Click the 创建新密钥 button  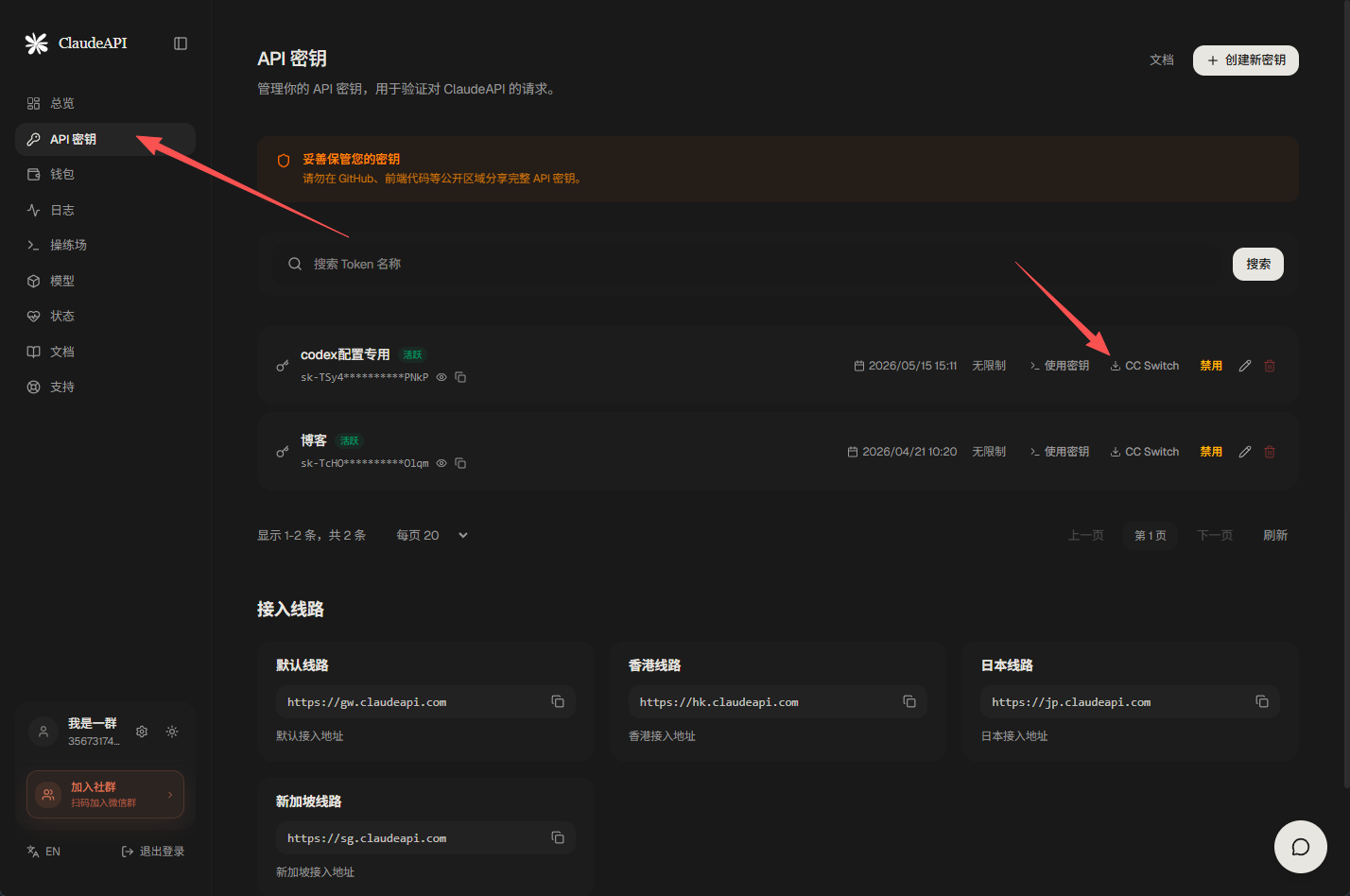click(x=1246, y=60)
